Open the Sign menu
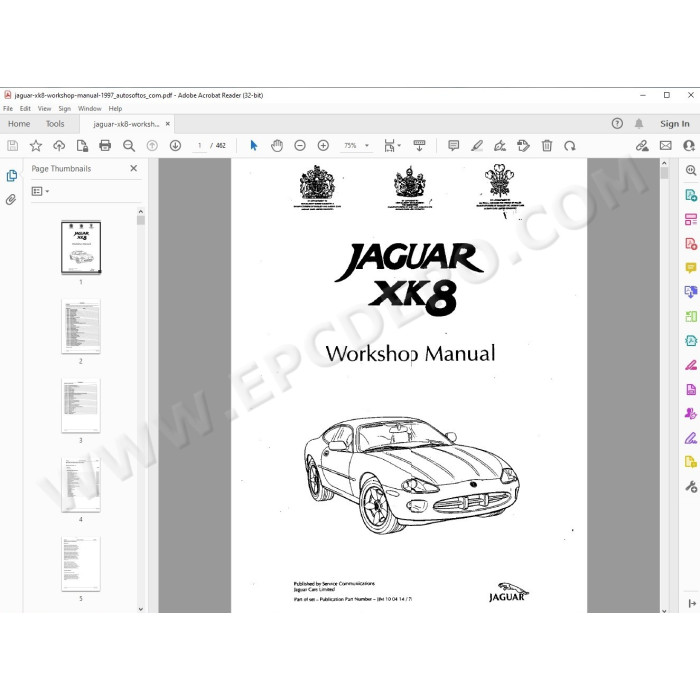 point(65,108)
